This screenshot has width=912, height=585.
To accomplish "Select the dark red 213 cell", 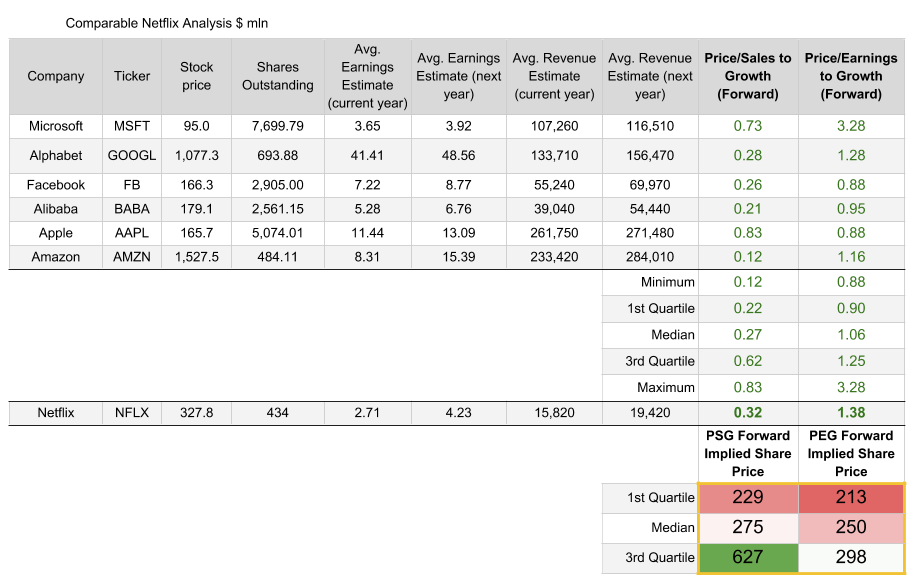I will [851, 498].
